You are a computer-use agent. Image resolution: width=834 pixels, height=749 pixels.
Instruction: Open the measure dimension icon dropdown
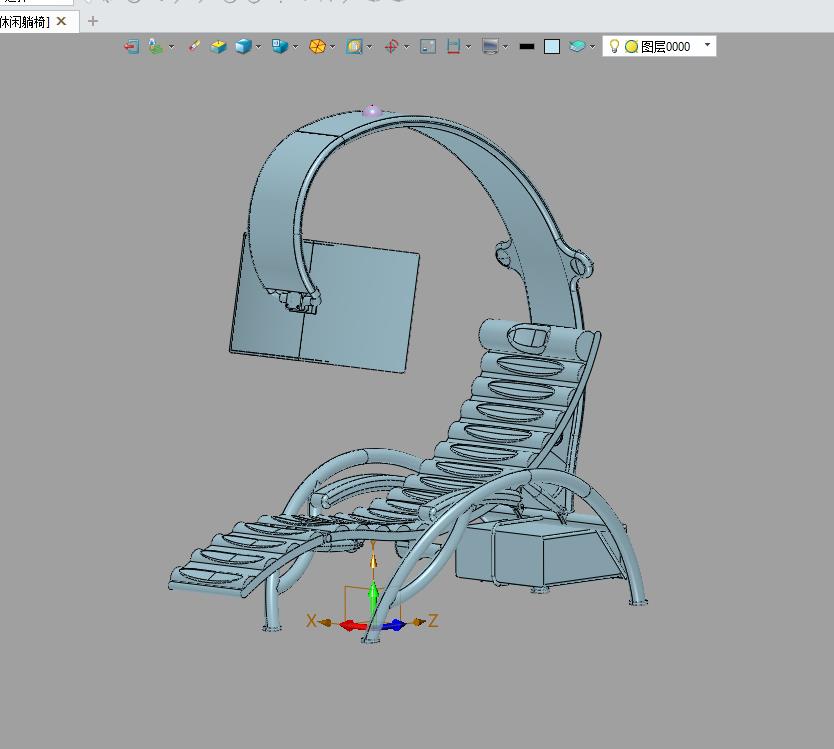(x=468, y=47)
